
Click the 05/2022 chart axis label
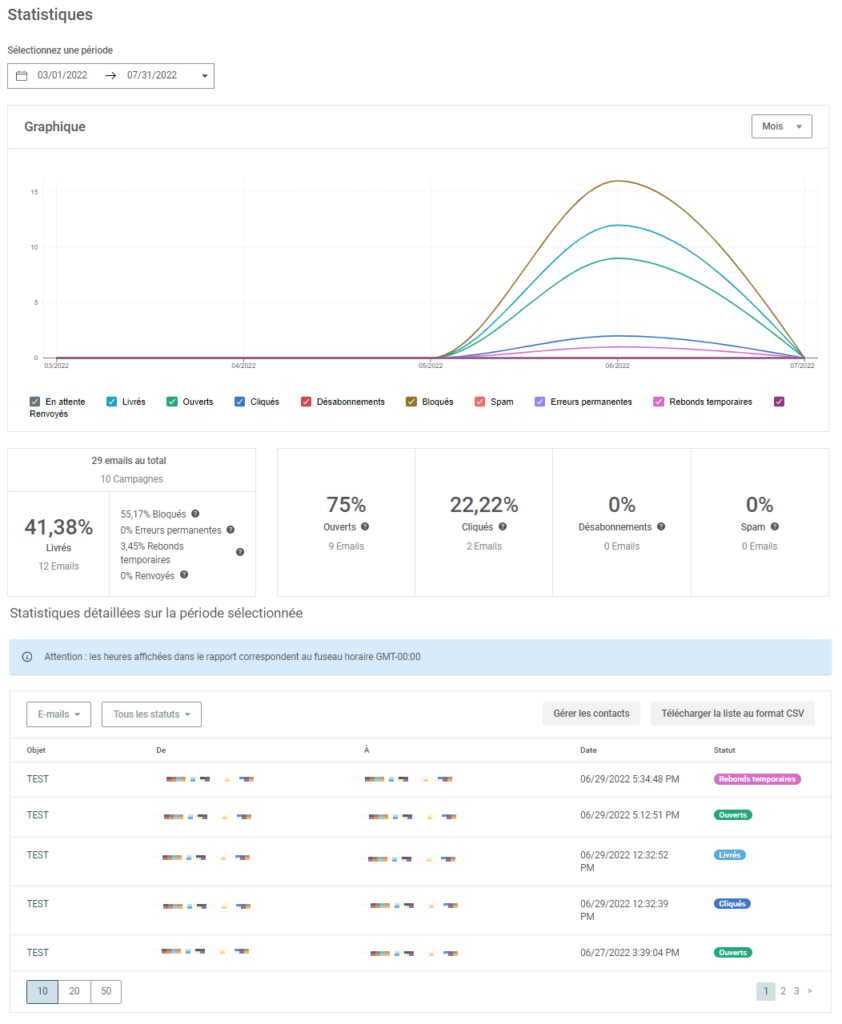tap(430, 366)
